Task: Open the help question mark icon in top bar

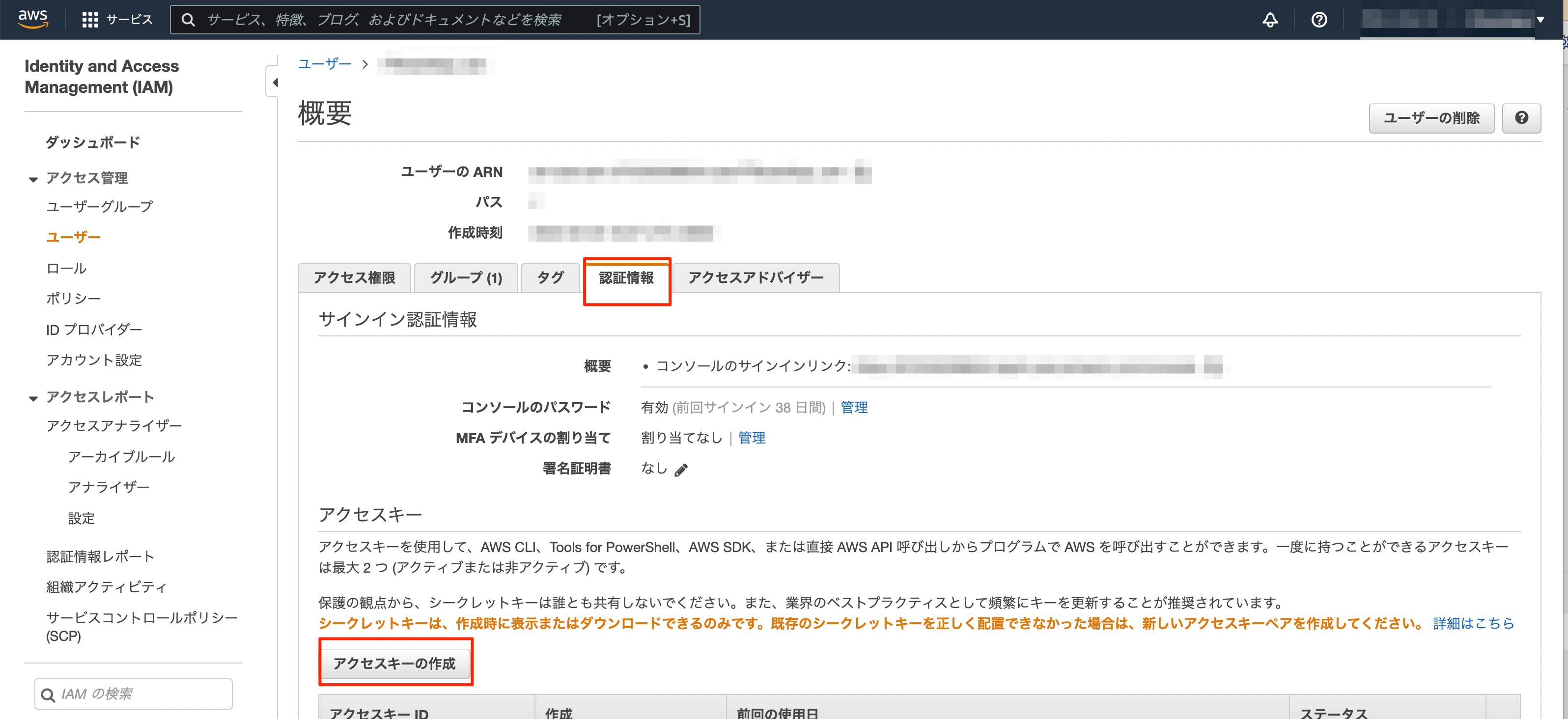Action: point(1318,20)
